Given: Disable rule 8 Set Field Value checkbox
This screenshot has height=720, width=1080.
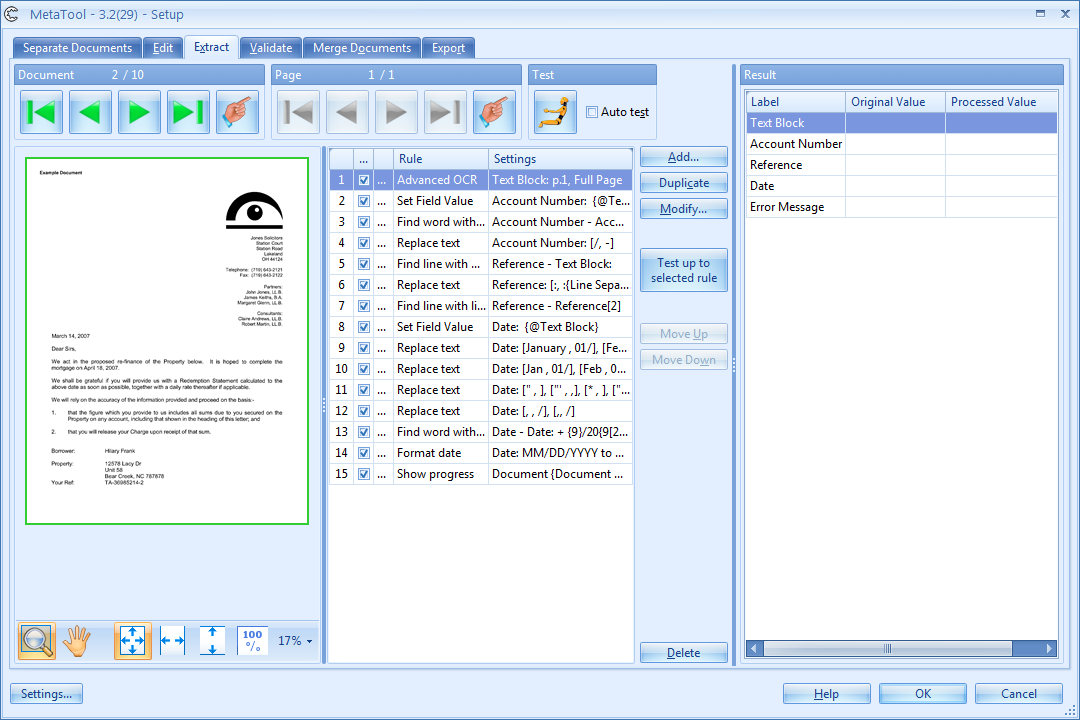Looking at the screenshot, I should click(364, 327).
